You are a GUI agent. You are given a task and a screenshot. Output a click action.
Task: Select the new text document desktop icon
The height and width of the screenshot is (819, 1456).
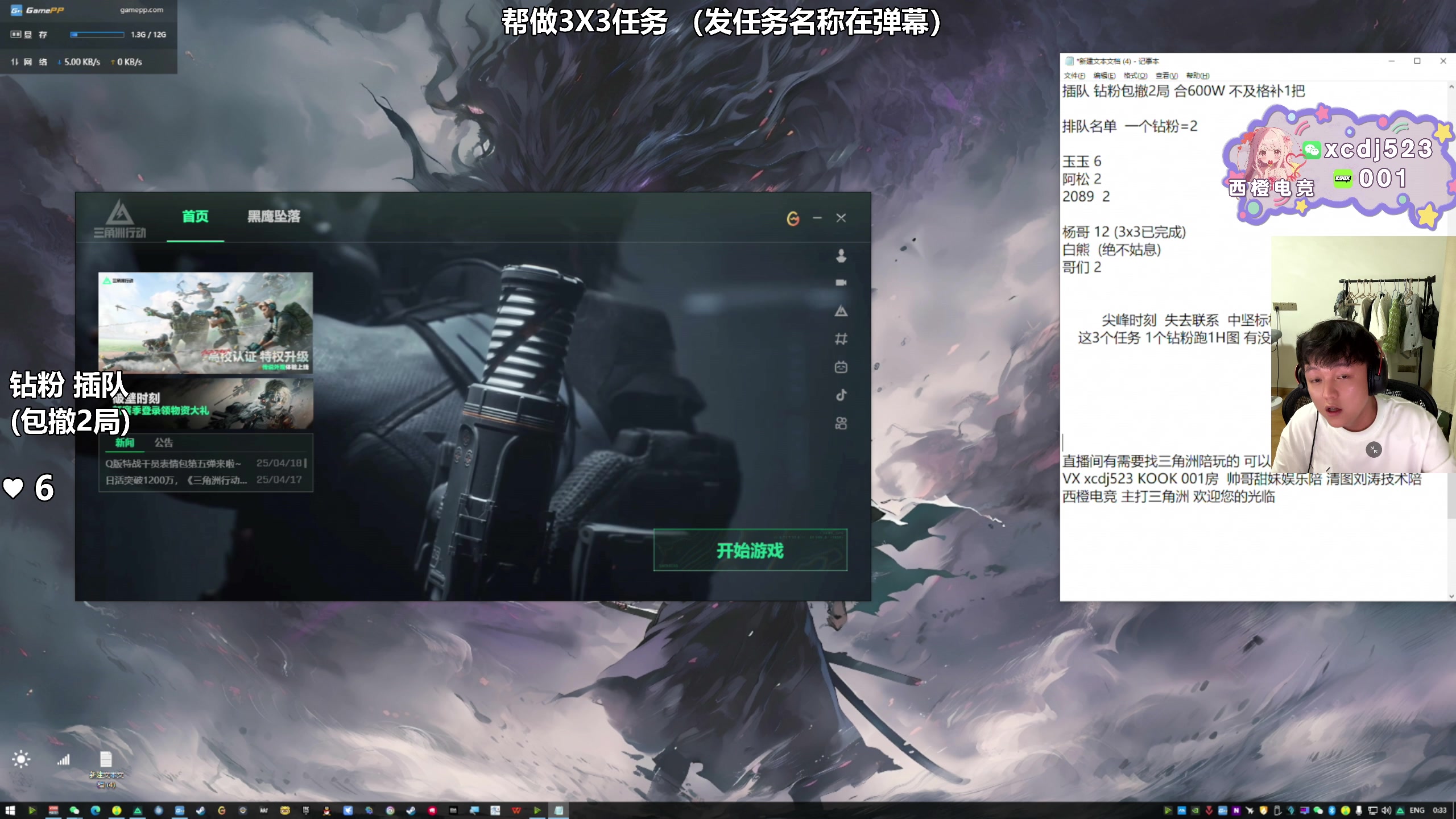point(106,769)
